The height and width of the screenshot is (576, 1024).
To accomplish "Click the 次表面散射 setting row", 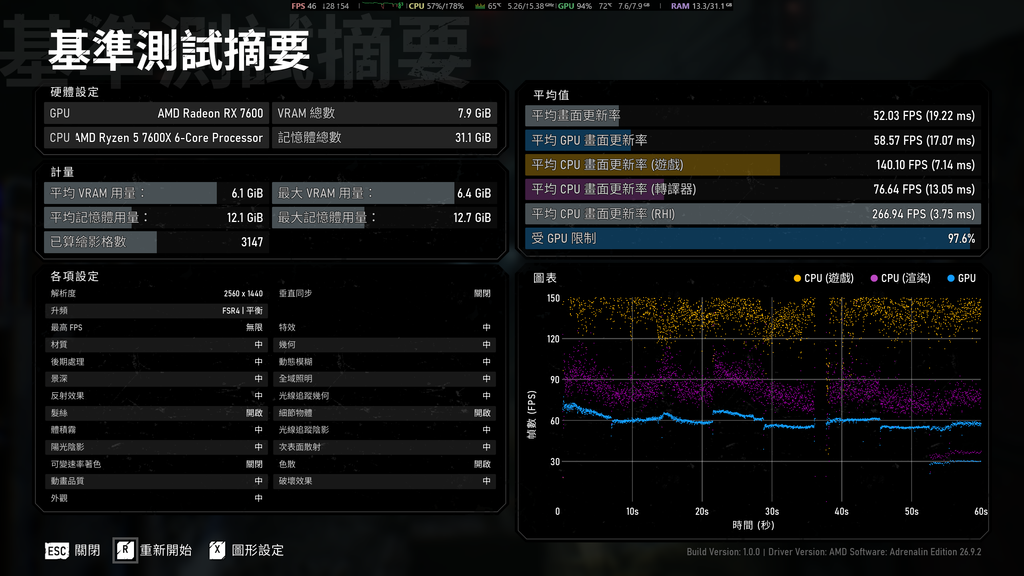I will pos(384,447).
